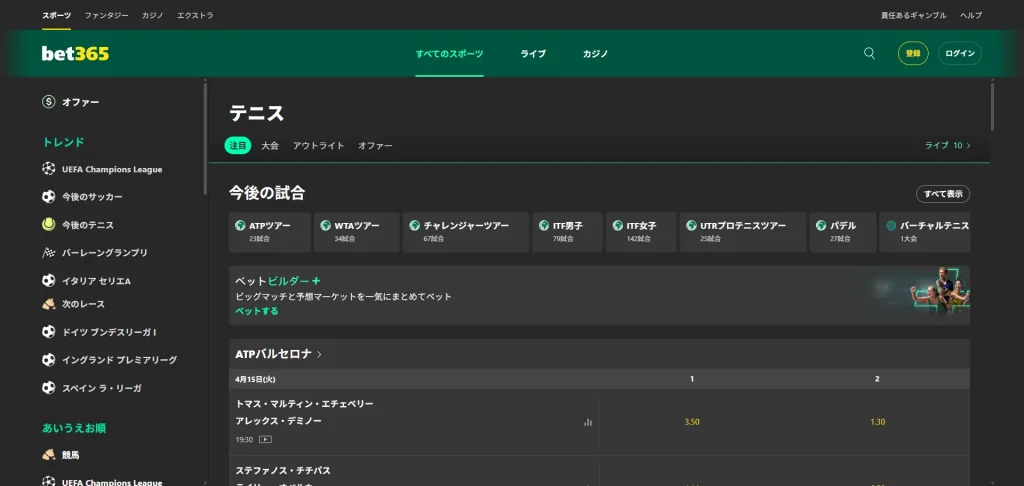Click soccer ball icon beside イタリア セリエA

point(48,281)
